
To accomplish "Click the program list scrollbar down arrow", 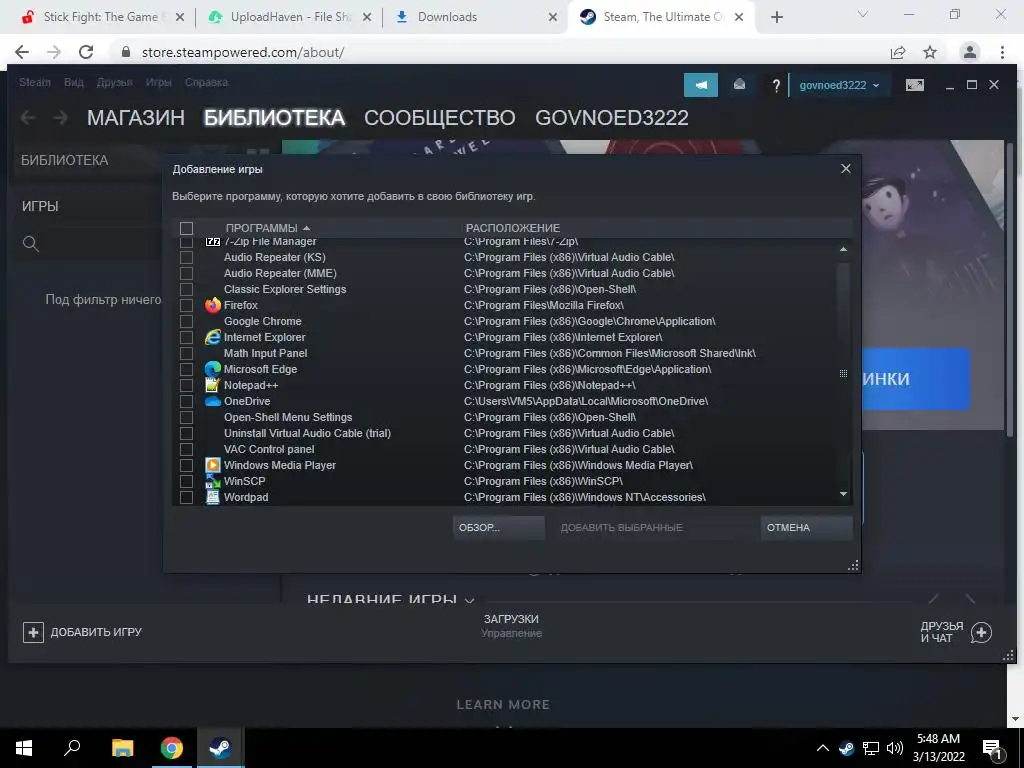I will click(x=843, y=494).
